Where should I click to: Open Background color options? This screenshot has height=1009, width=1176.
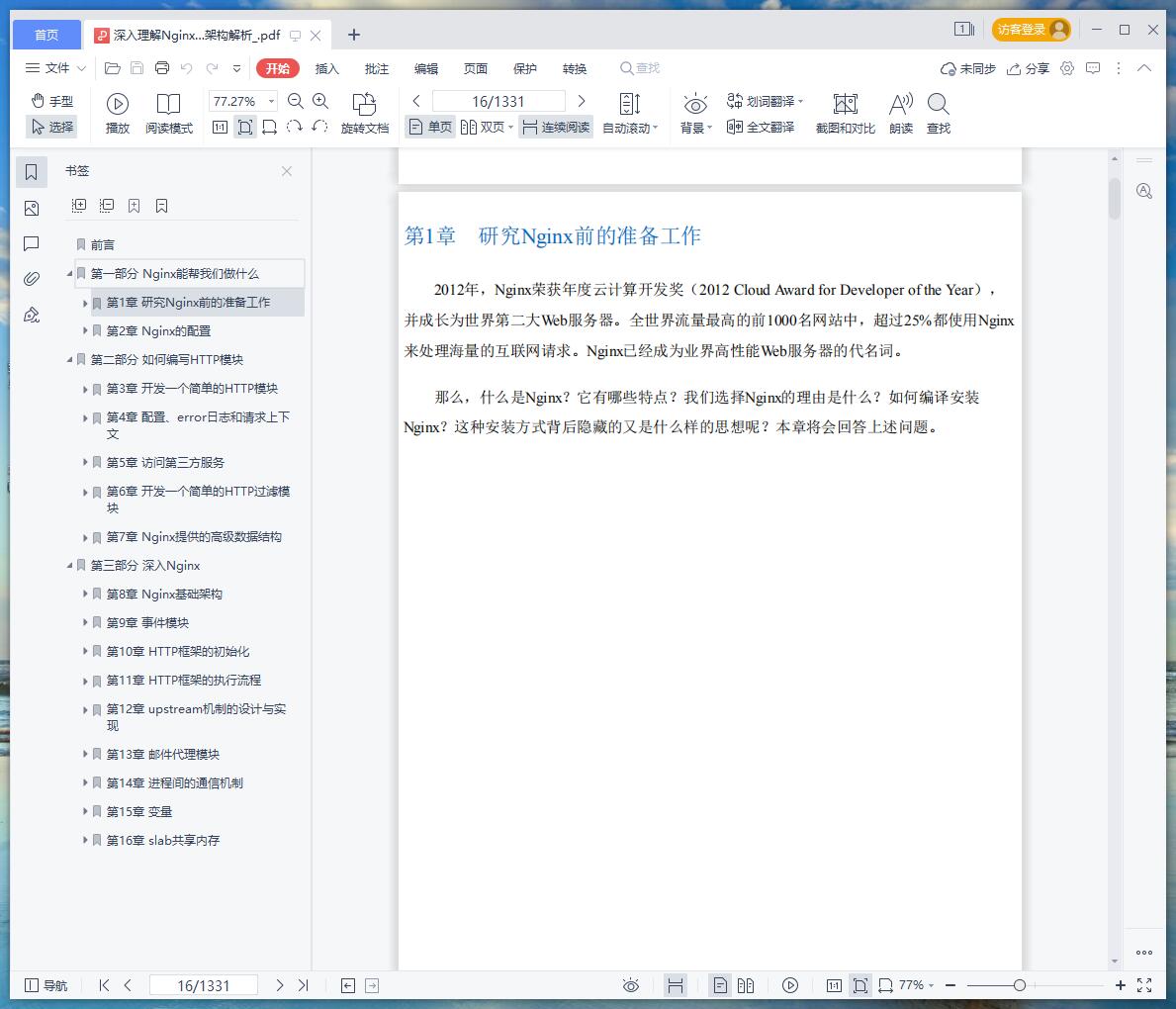pos(696,114)
